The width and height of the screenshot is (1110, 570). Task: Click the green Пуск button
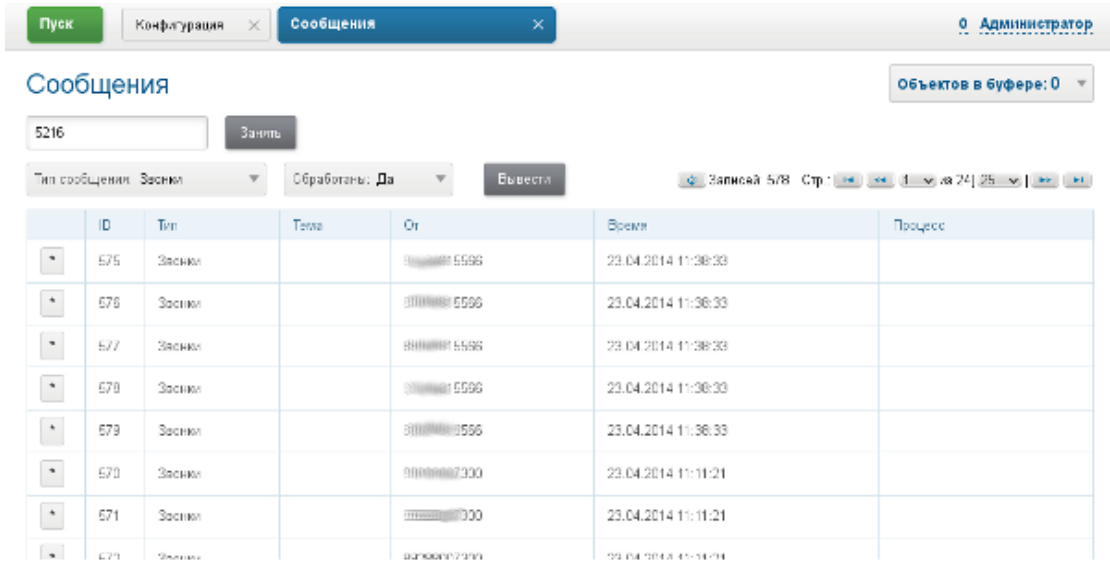point(65,25)
